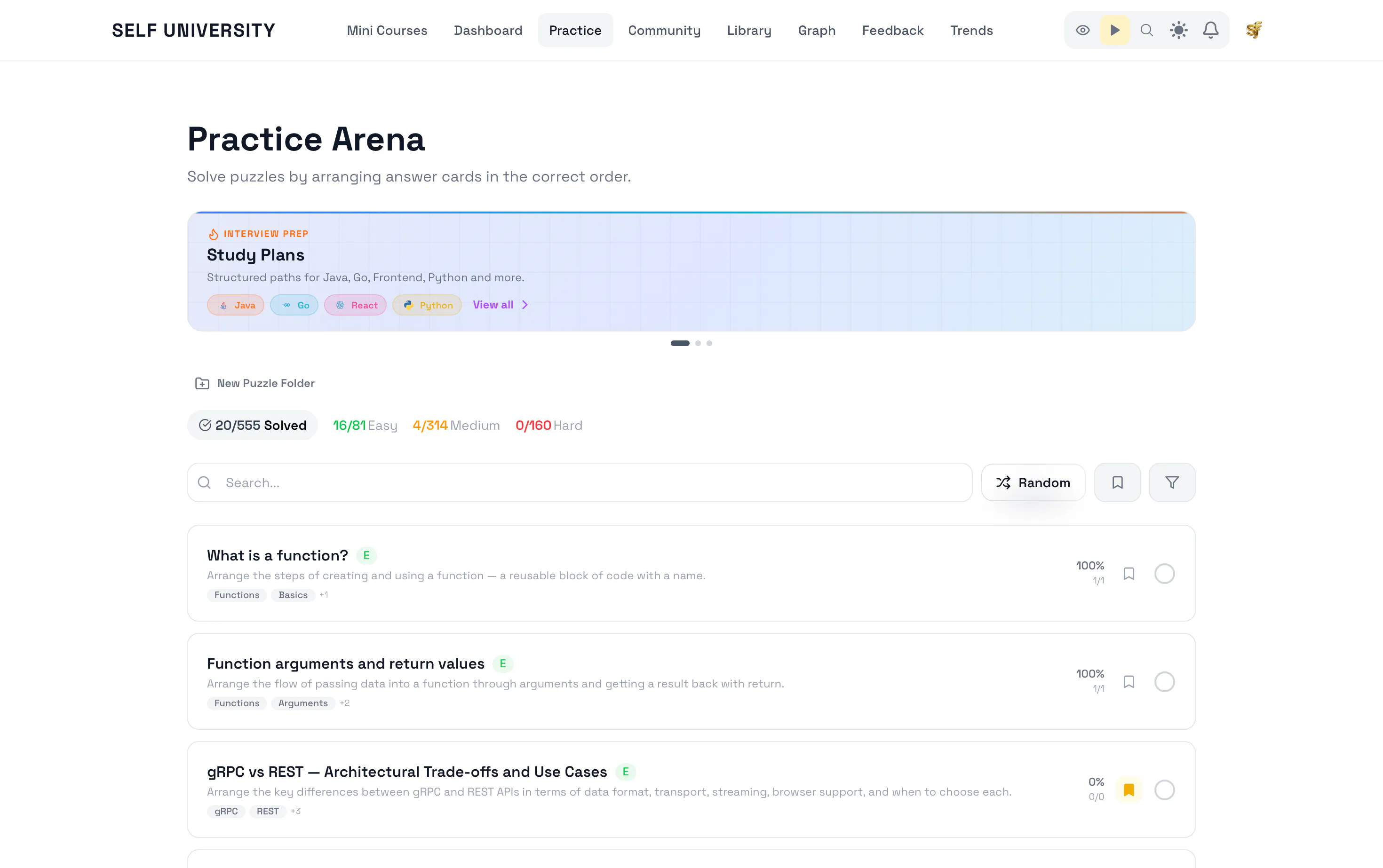Screen dimensions: 1383x868
Task: Open the user avatar profile menu
Action: pos(1254,30)
